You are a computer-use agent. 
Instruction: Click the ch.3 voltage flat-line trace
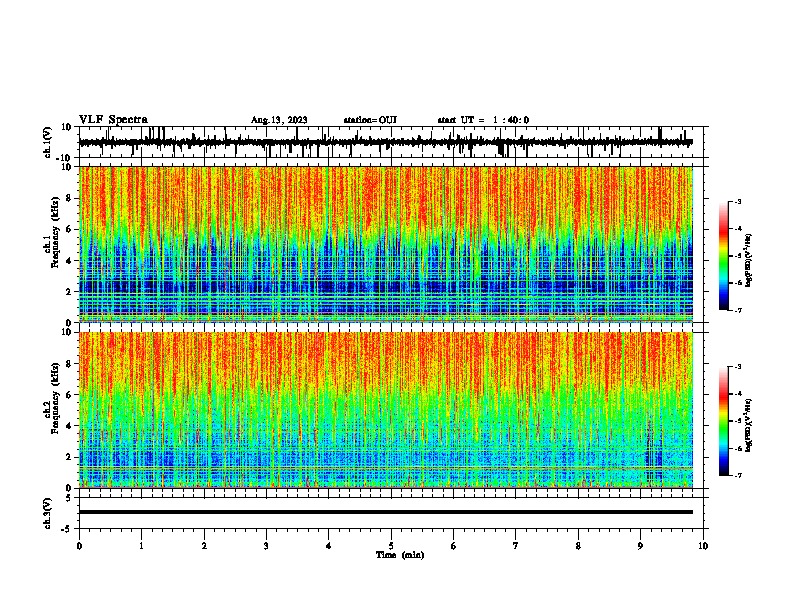click(386, 512)
